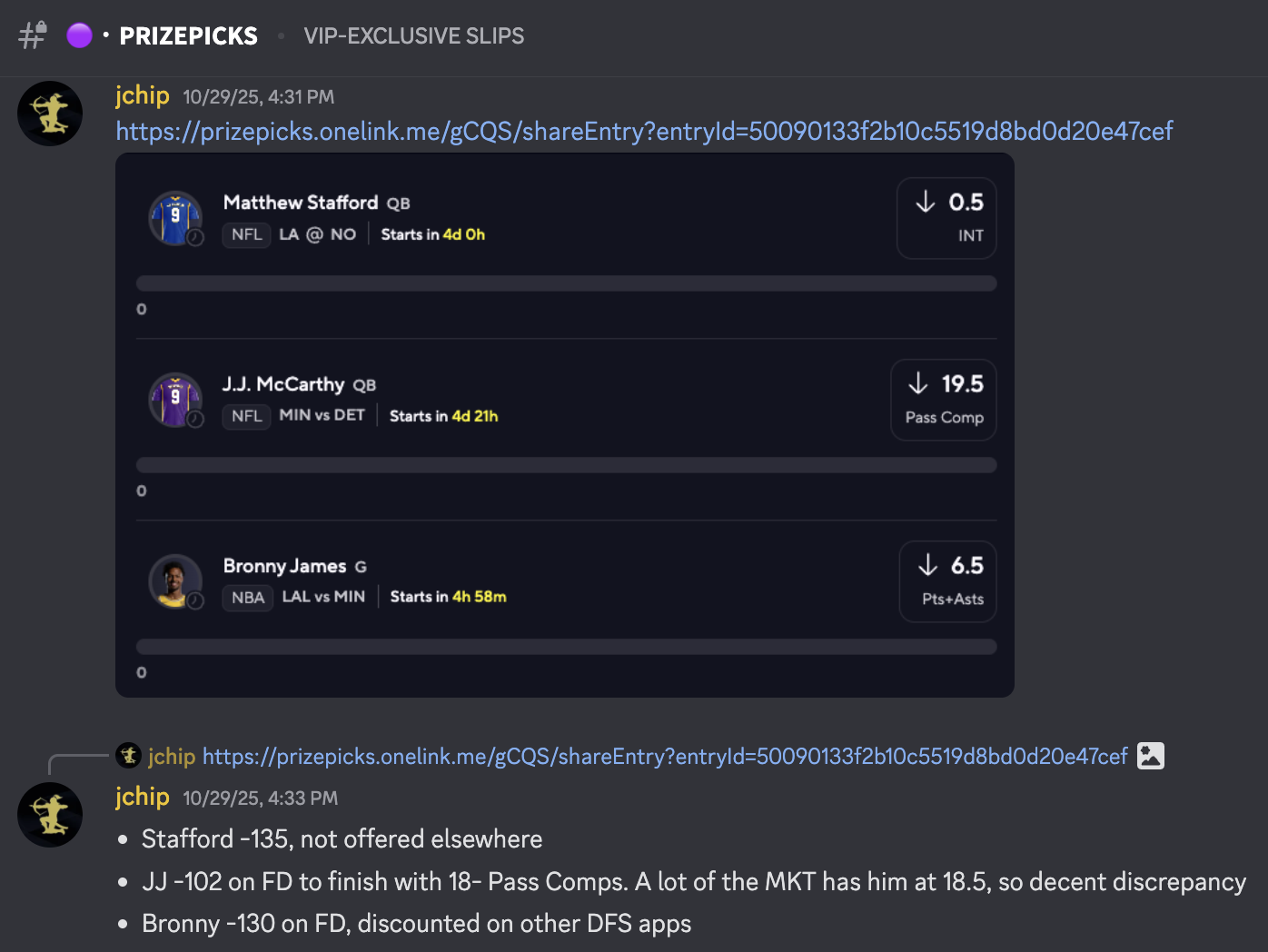Toggle the 'less' arrow on Stafford 0.5 INT pick
The width and height of the screenshot is (1268, 952).
coord(926,203)
